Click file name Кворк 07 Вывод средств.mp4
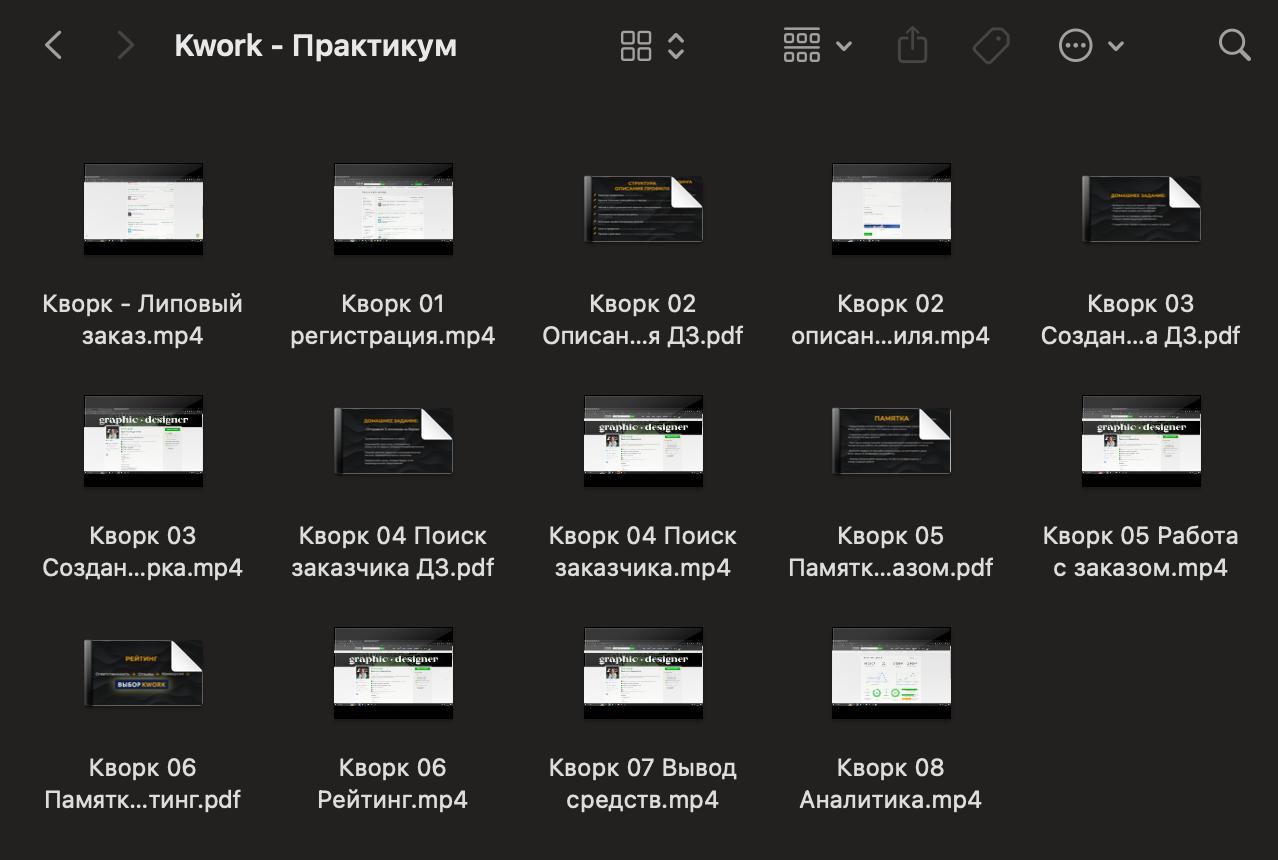Image resolution: width=1278 pixels, height=860 pixels. (x=643, y=784)
